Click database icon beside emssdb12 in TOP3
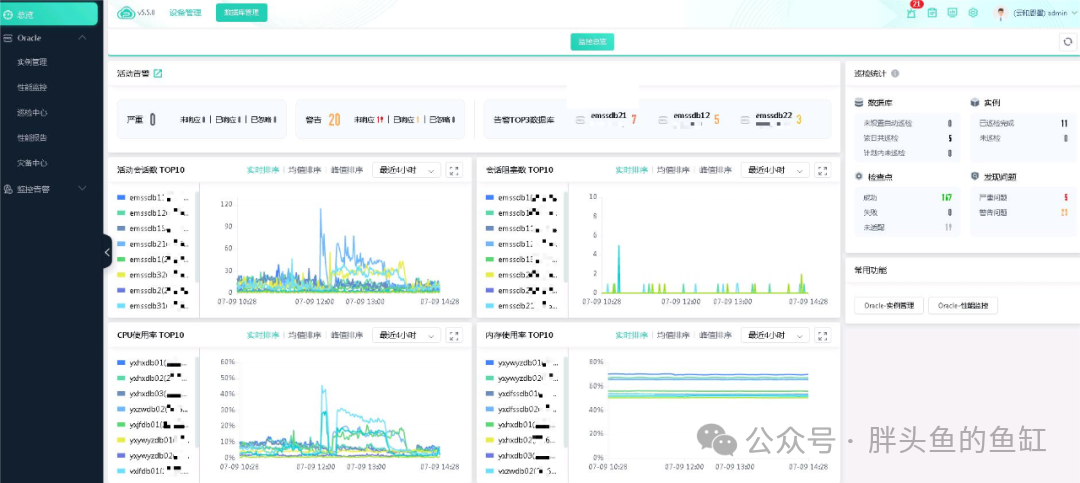The image size is (1080, 483). coord(663,120)
